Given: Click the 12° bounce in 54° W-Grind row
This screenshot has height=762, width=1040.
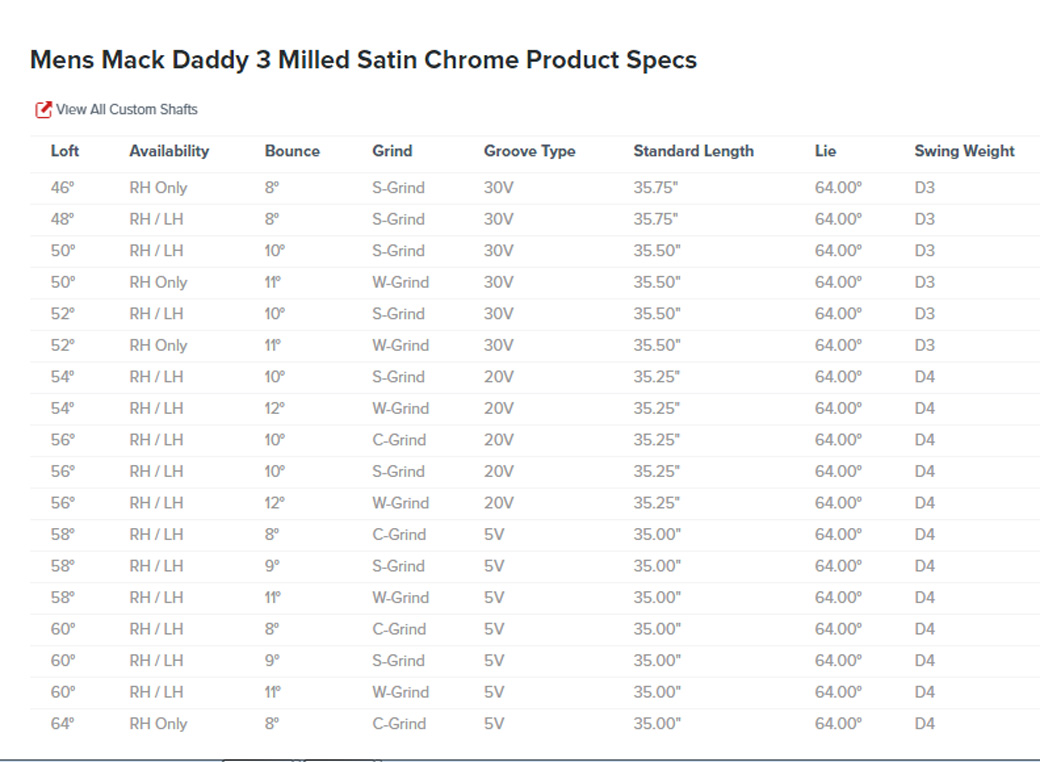Looking at the screenshot, I should [x=275, y=409].
